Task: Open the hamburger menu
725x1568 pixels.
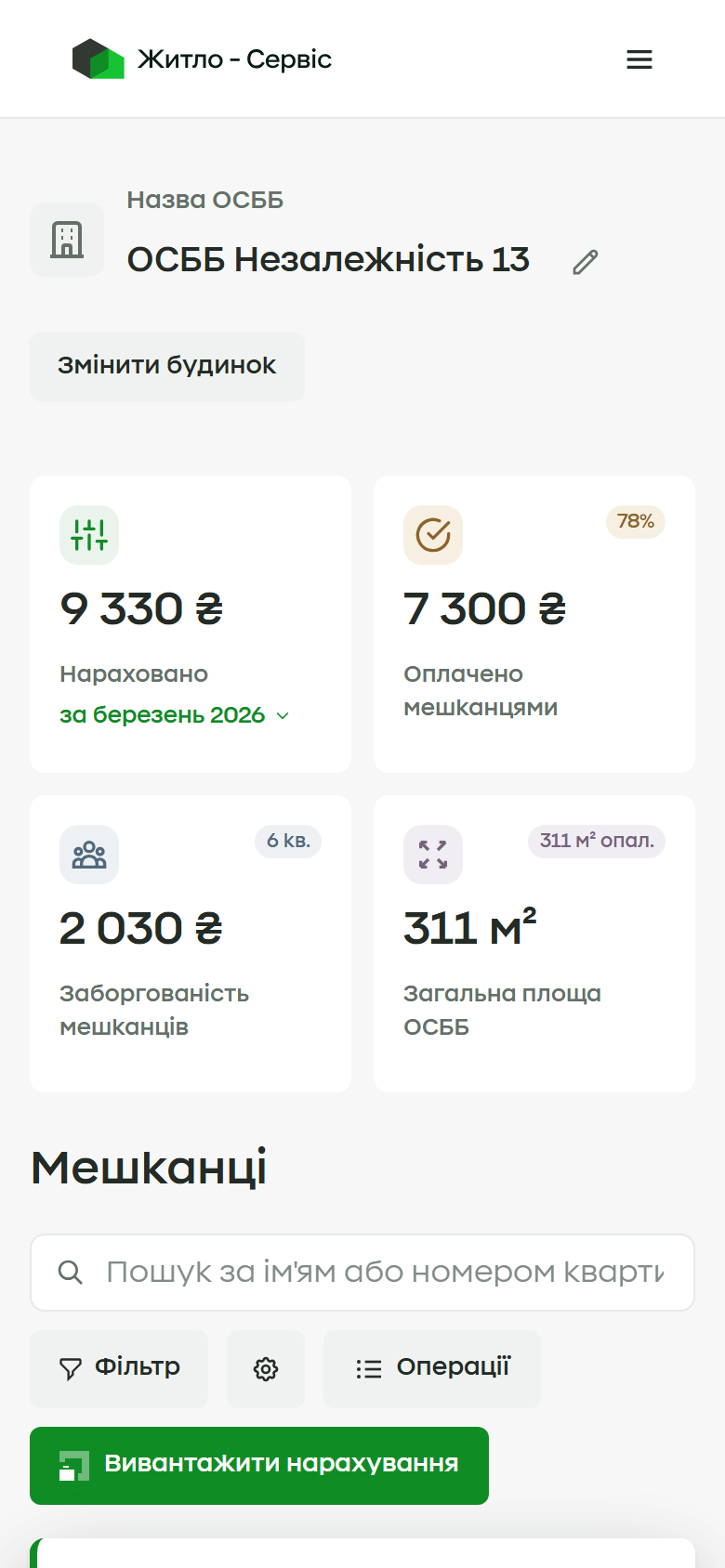Action: (639, 59)
